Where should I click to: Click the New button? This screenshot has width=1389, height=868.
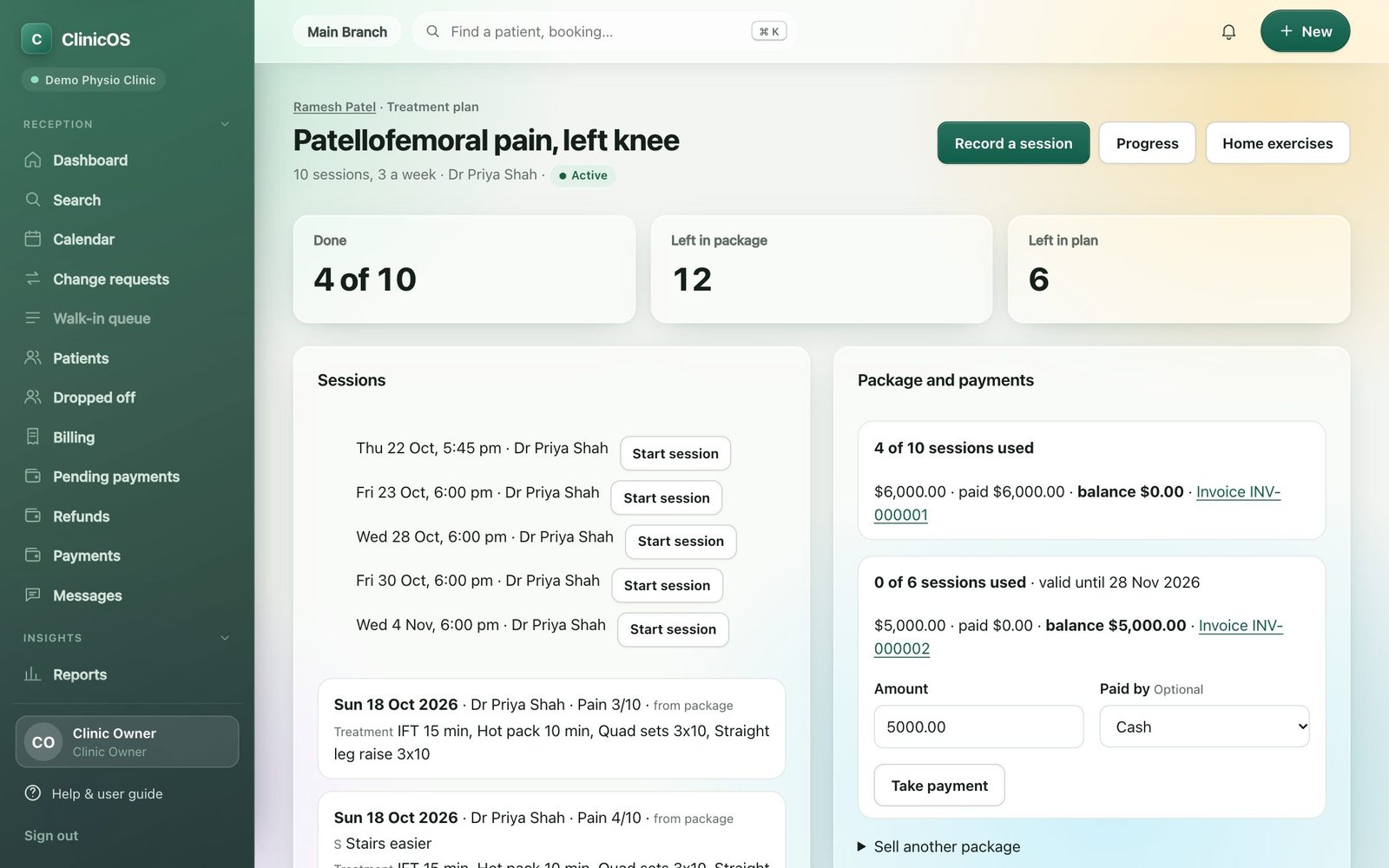(x=1305, y=31)
